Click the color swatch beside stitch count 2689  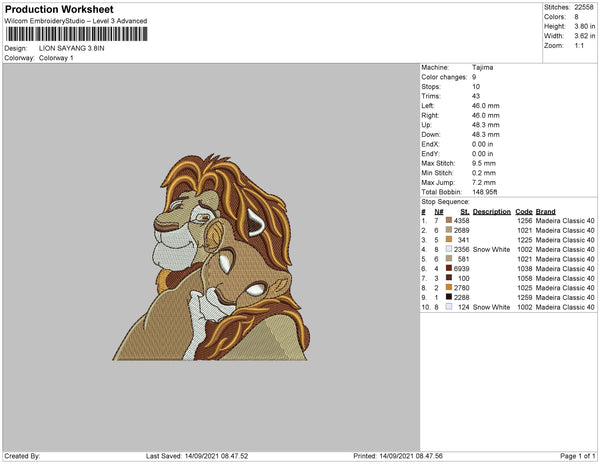tap(449, 230)
